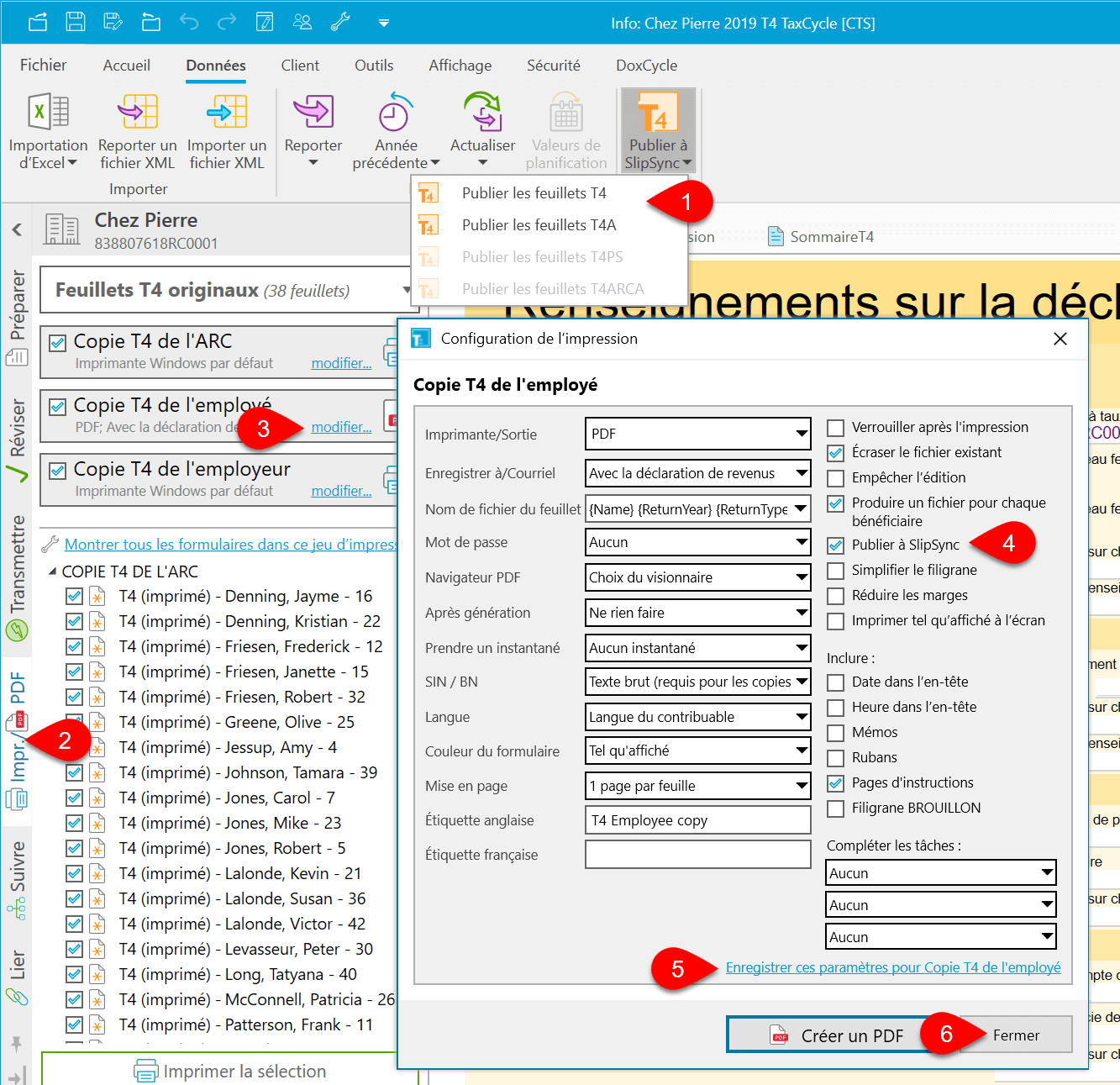Image resolution: width=1120 pixels, height=1085 pixels.
Task: Uncheck Écraser le fichier existant
Action: click(x=836, y=453)
